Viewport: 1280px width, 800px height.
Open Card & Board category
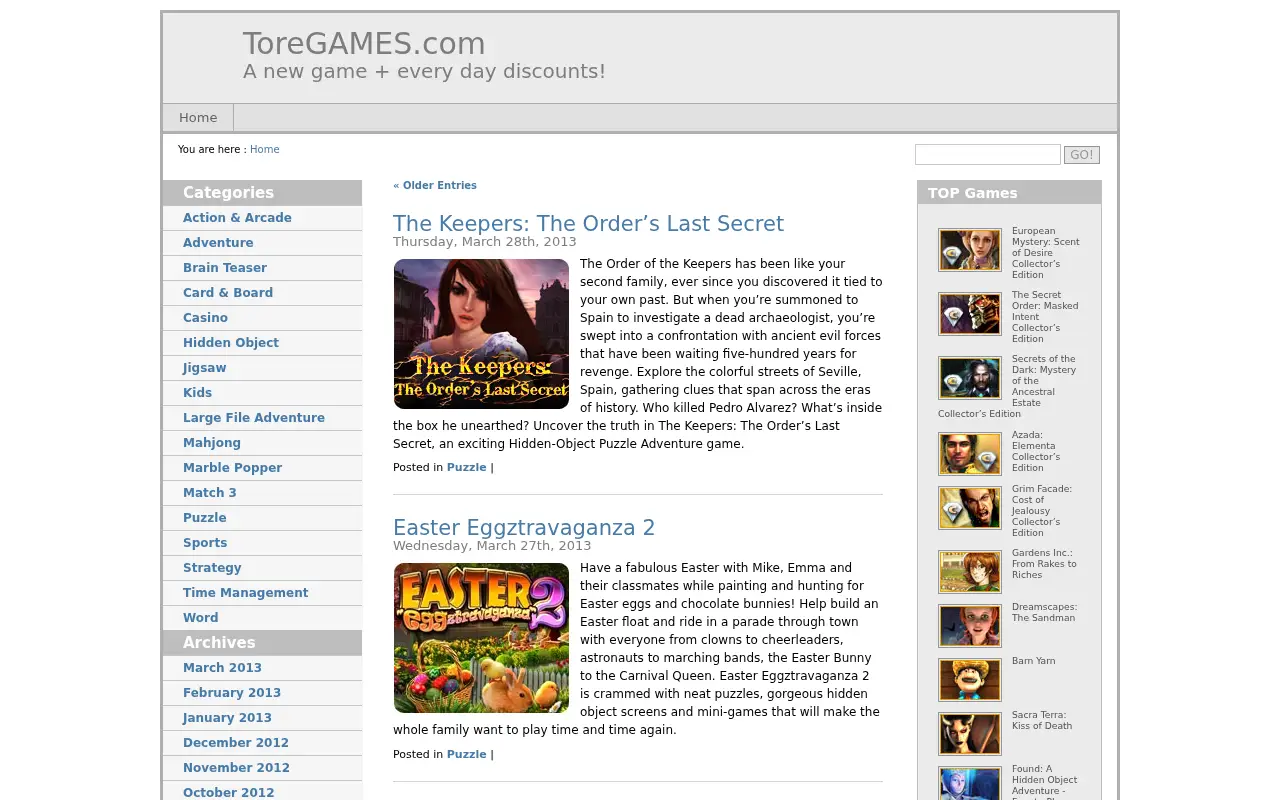tap(262, 293)
